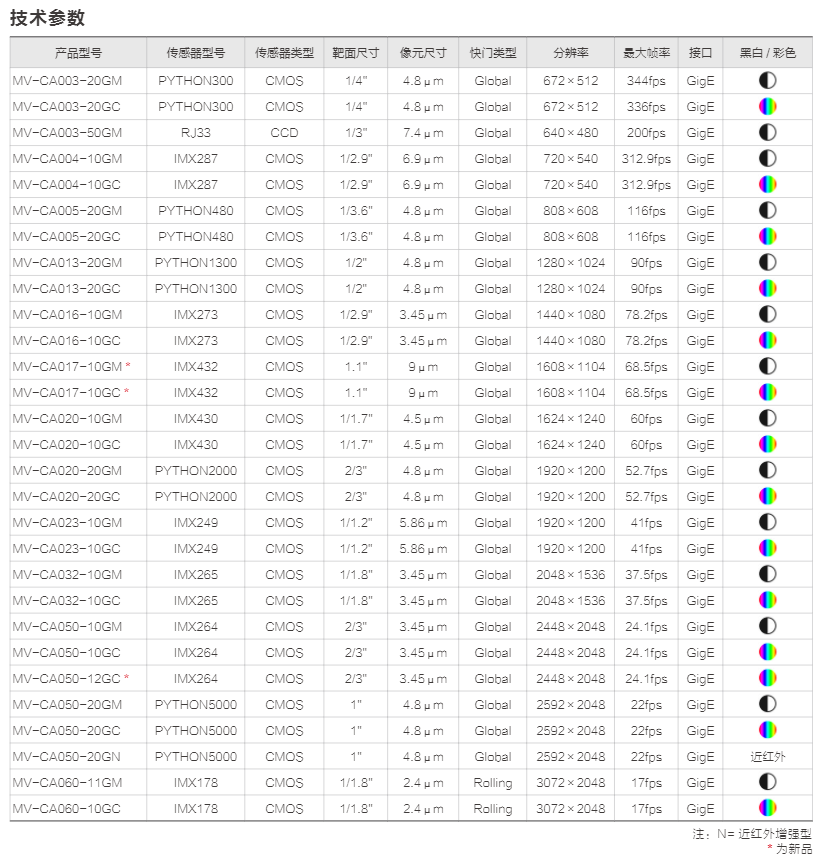Click the color icon for MV-CA060-10GC
This screenshot has width=822, height=859.
tap(767, 809)
